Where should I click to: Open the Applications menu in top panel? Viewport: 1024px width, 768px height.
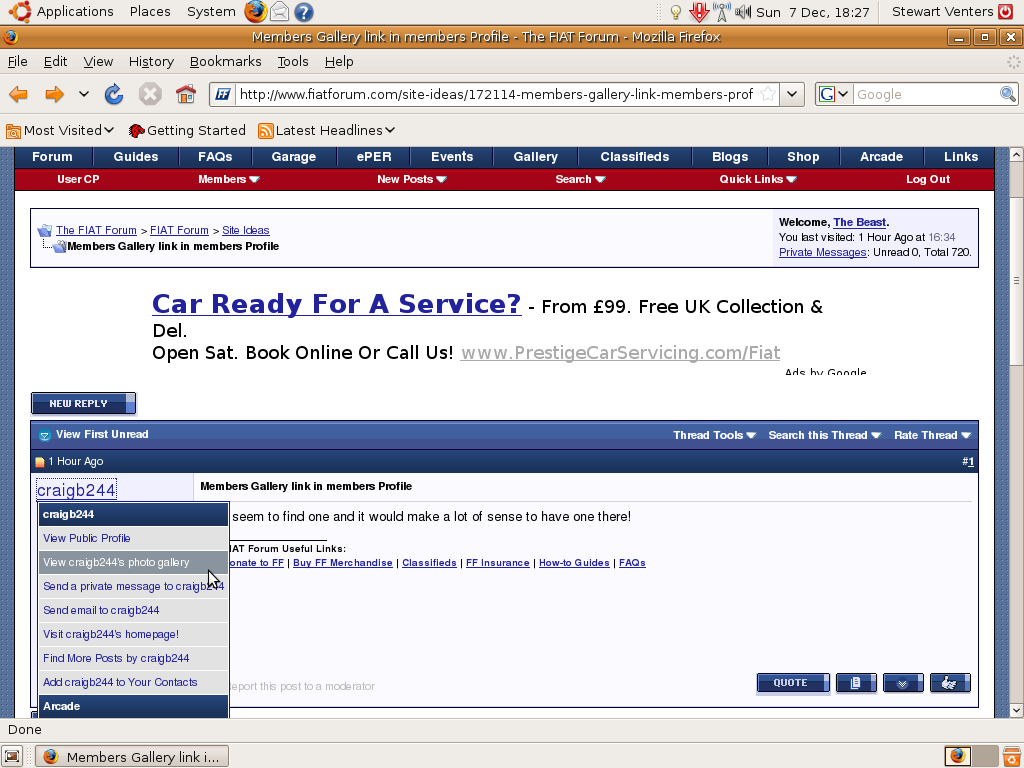tap(74, 12)
